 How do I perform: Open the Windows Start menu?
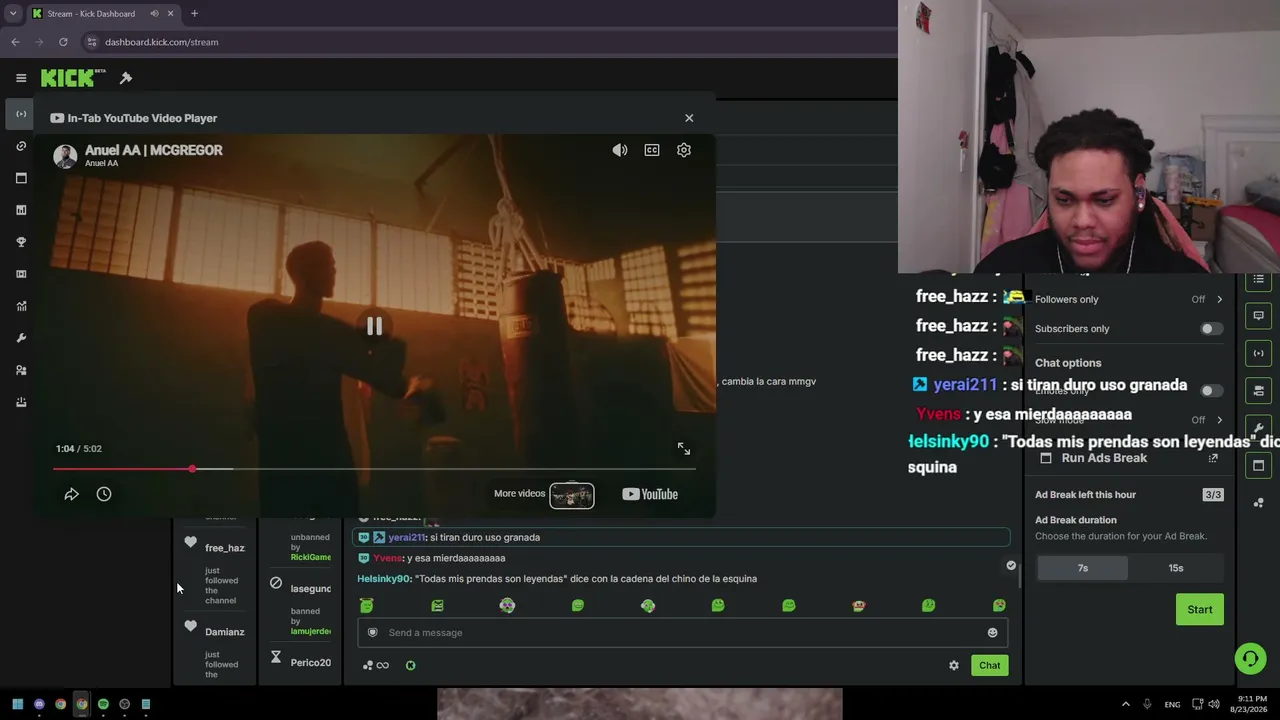click(17, 704)
